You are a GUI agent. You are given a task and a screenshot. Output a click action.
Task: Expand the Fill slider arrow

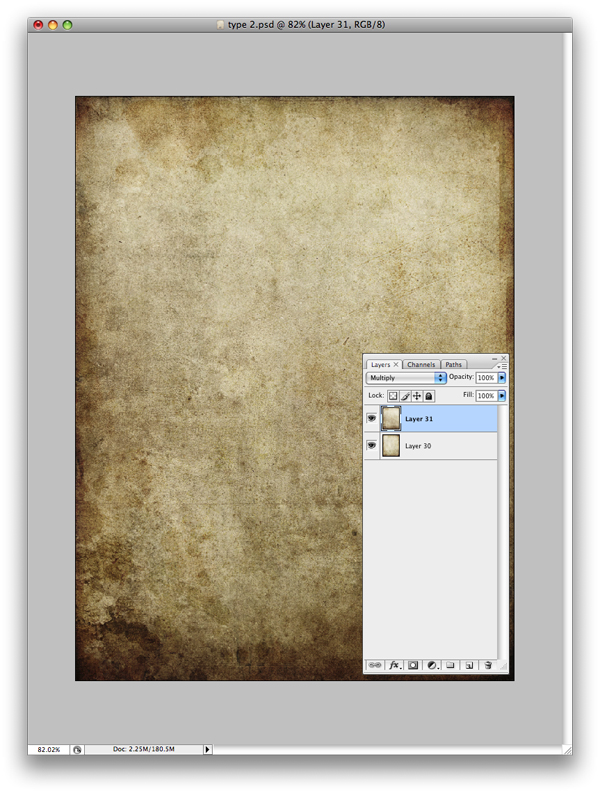502,396
